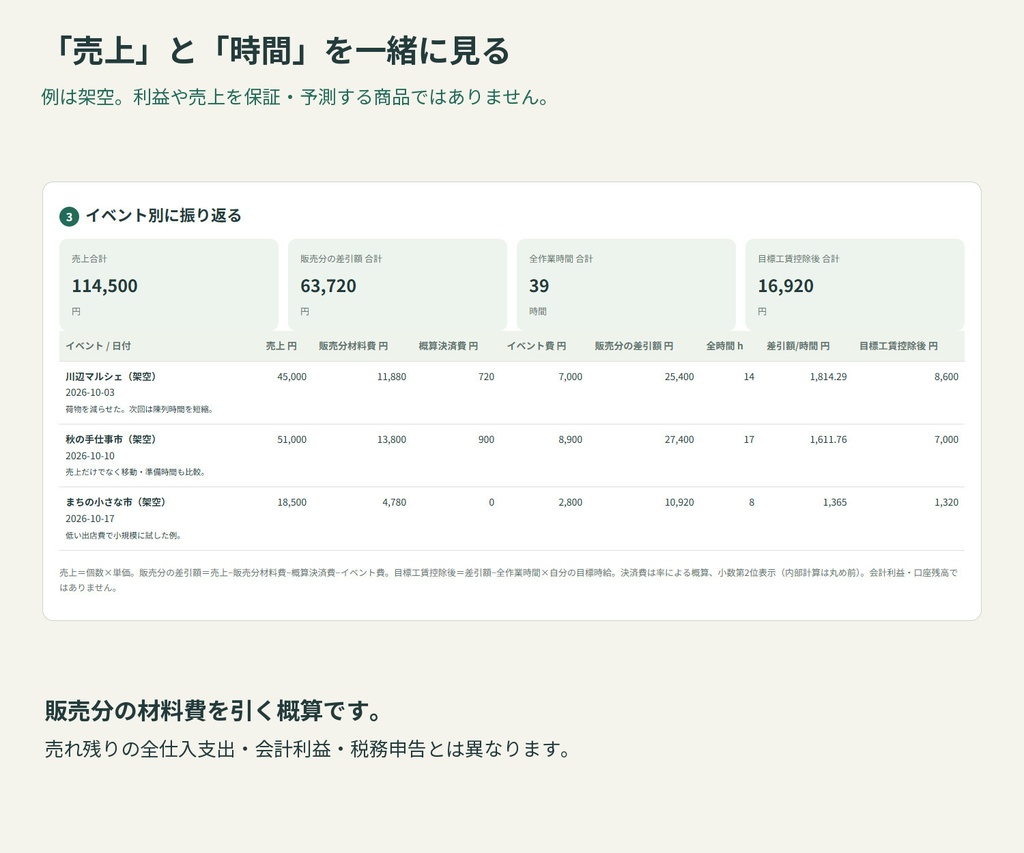Click the date 2026-10-17
This screenshot has width=1024, height=853.
89,519
